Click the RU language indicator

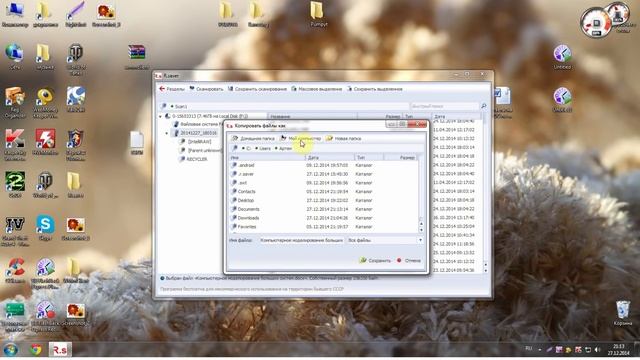click(529, 349)
